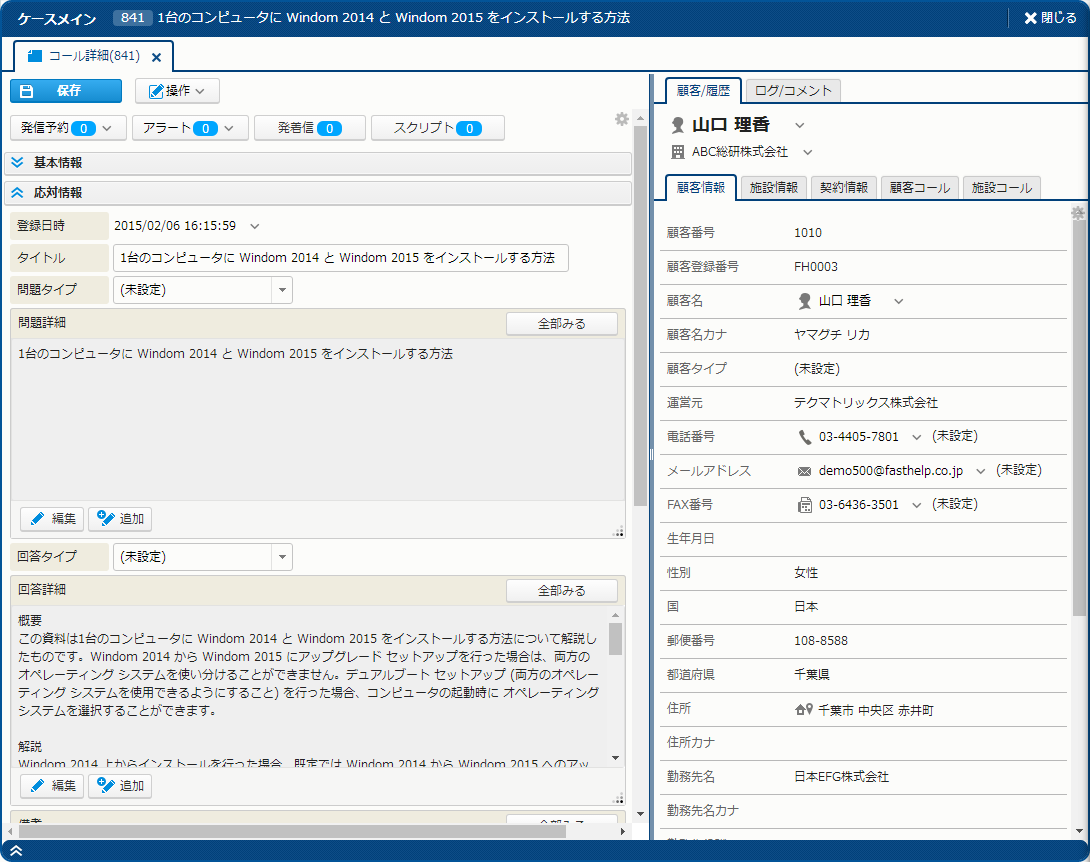Close the コール詳細(841) tab with the x
1090x862 pixels.
pos(156,57)
